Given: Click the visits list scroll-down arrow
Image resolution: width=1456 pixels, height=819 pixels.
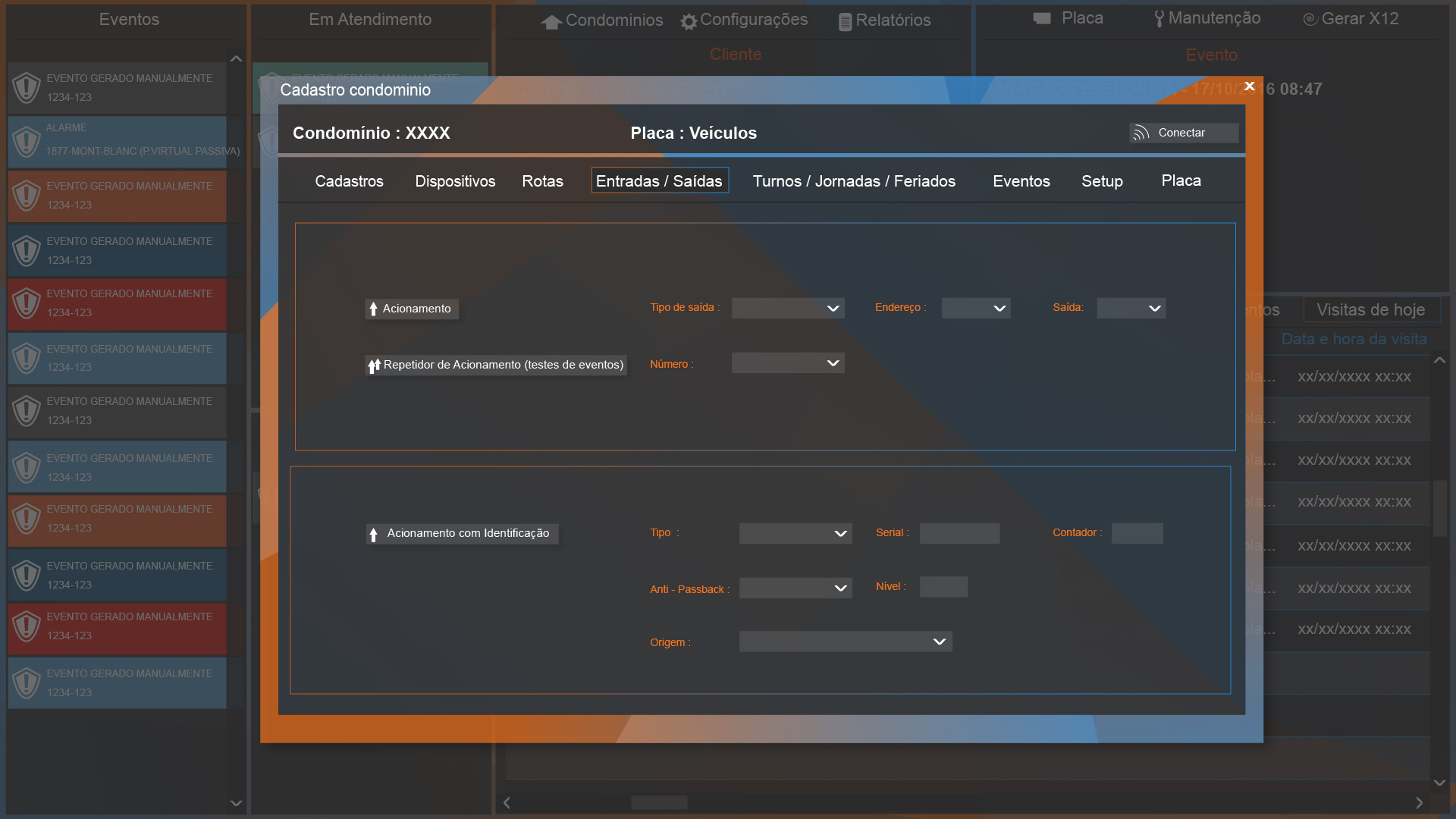Looking at the screenshot, I should (1439, 782).
